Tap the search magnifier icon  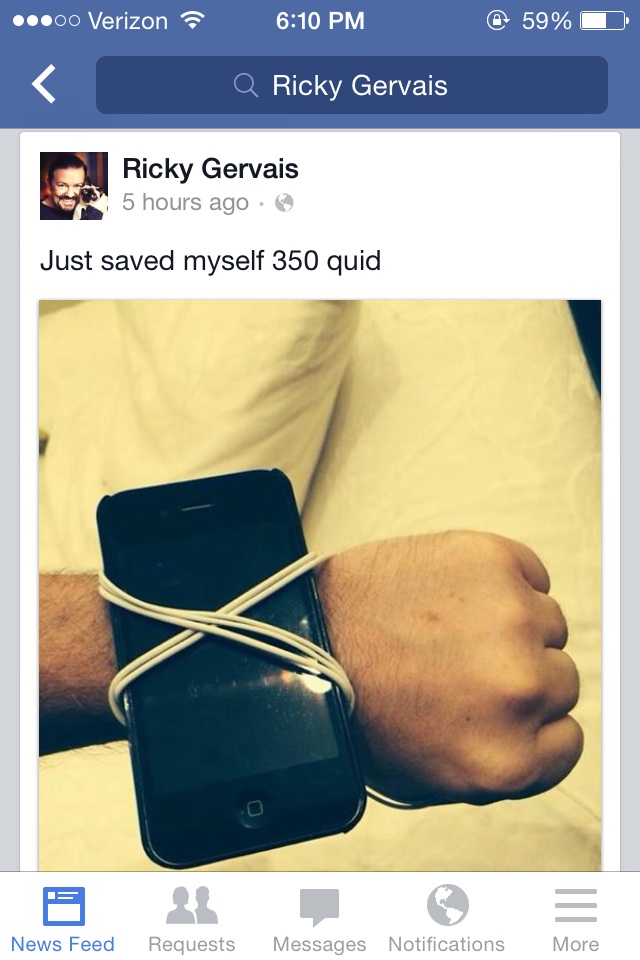(x=246, y=85)
